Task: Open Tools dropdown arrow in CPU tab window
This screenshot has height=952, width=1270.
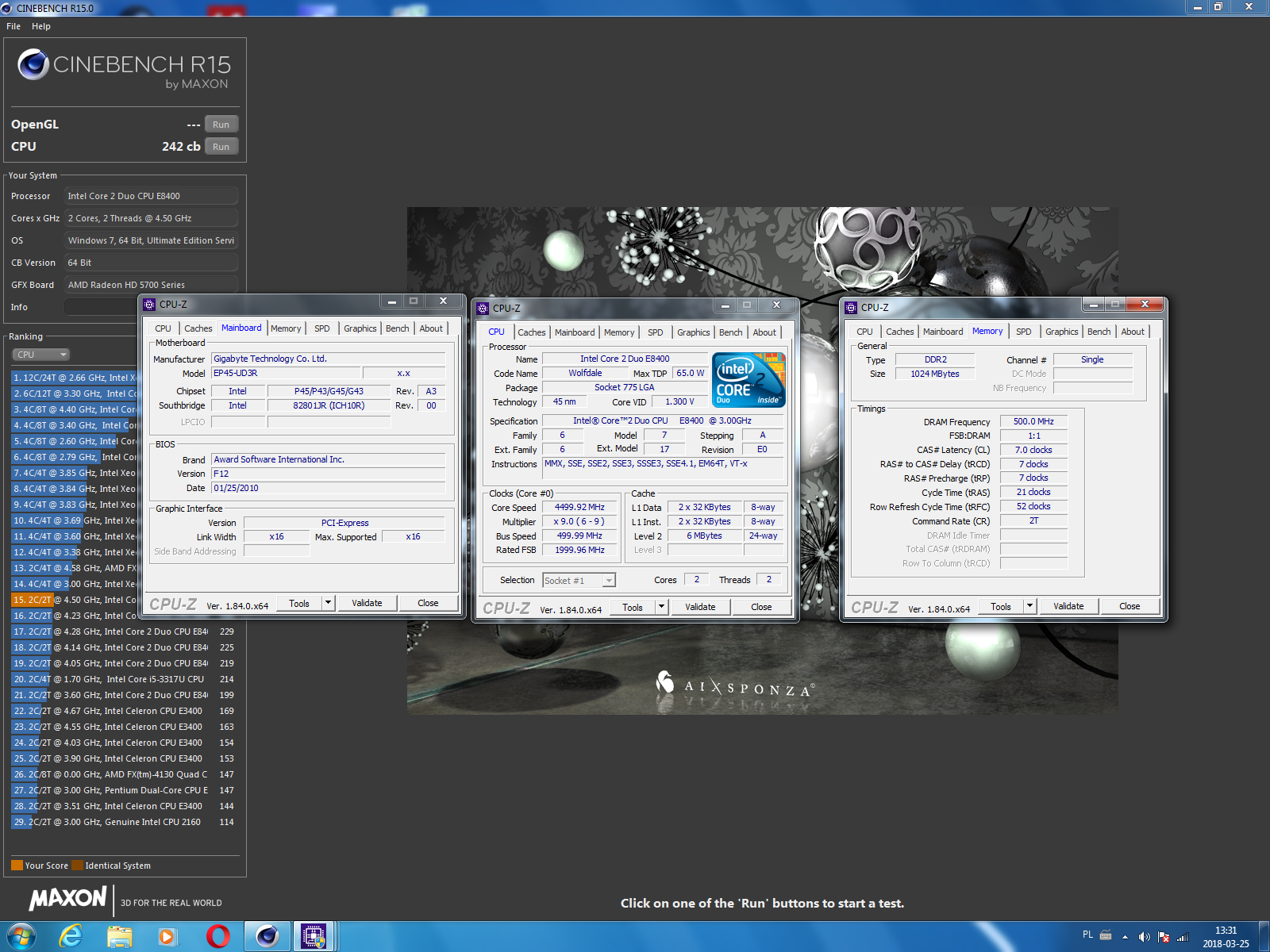Action: coord(661,607)
